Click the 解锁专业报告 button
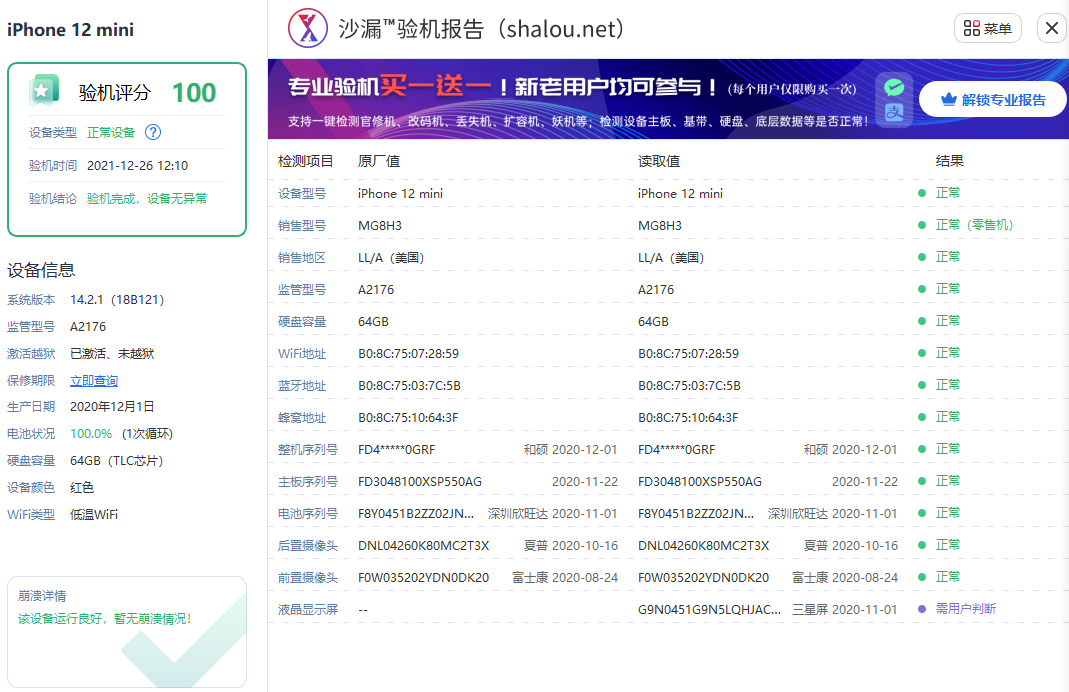Image resolution: width=1069 pixels, height=692 pixels. pos(993,100)
